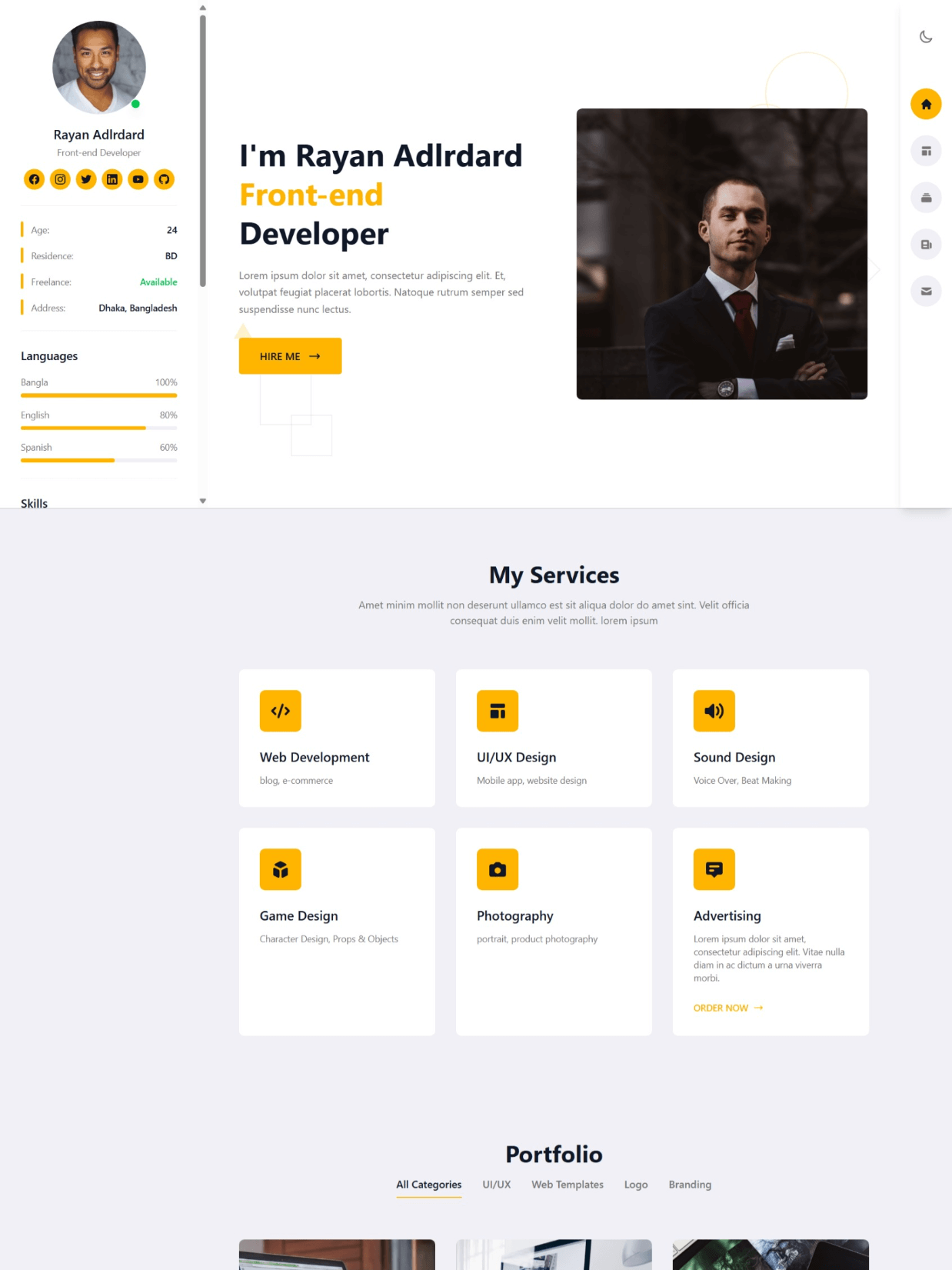Select the Web Templates portfolio tab
952x1270 pixels.
pos(568,1185)
